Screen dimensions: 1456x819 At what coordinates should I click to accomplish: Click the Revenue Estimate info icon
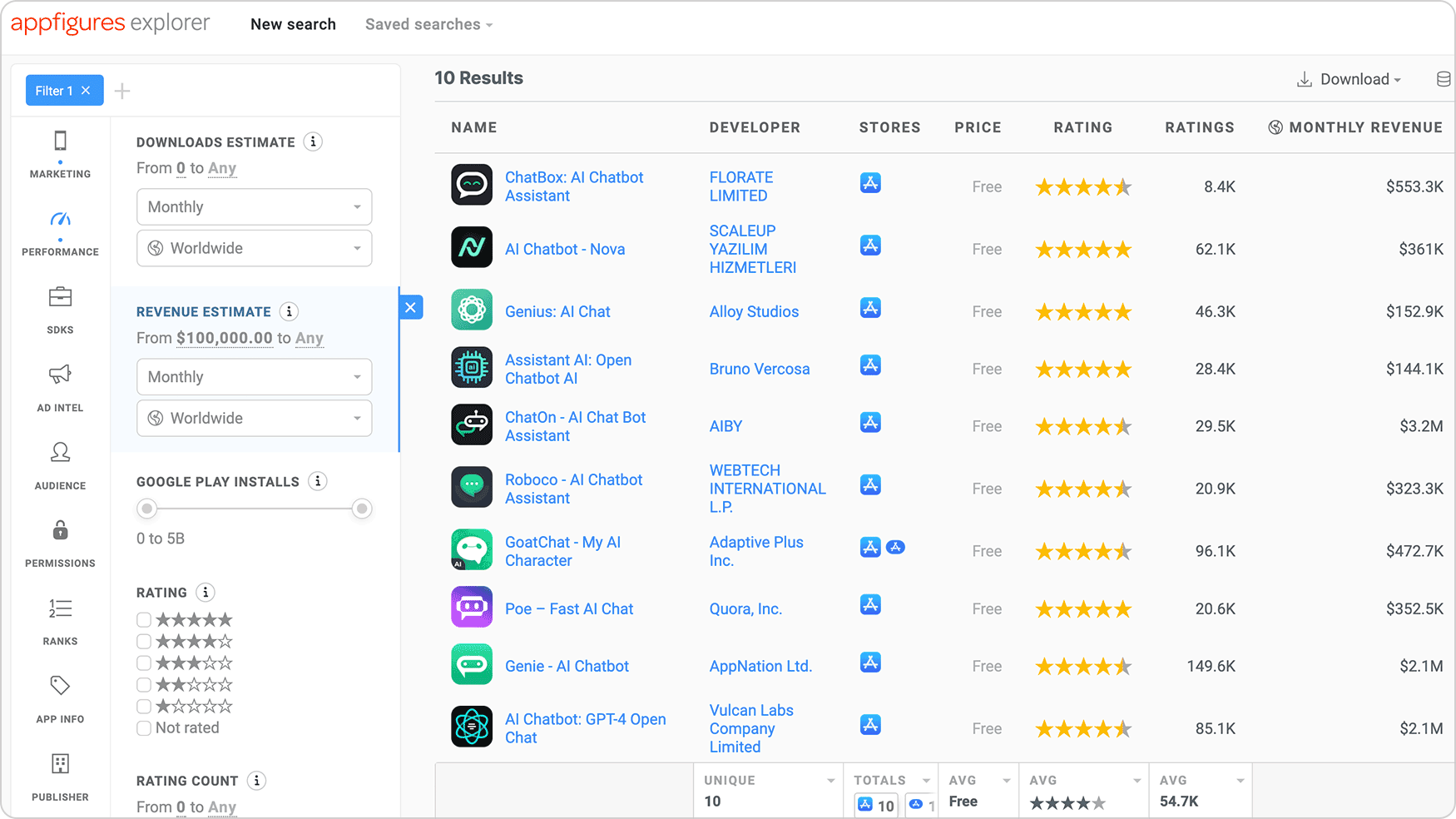click(289, 311)
